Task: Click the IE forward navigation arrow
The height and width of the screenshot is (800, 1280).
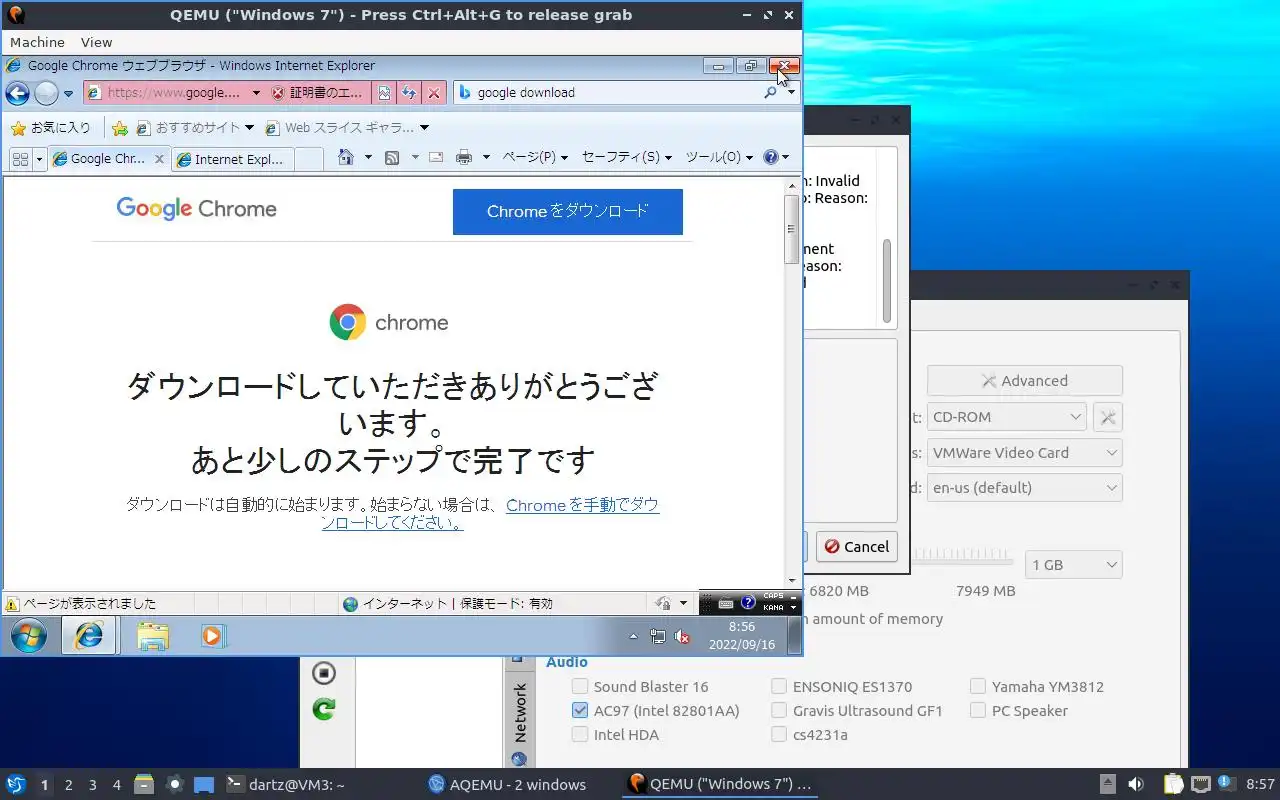Action: [x=46, y=93]
